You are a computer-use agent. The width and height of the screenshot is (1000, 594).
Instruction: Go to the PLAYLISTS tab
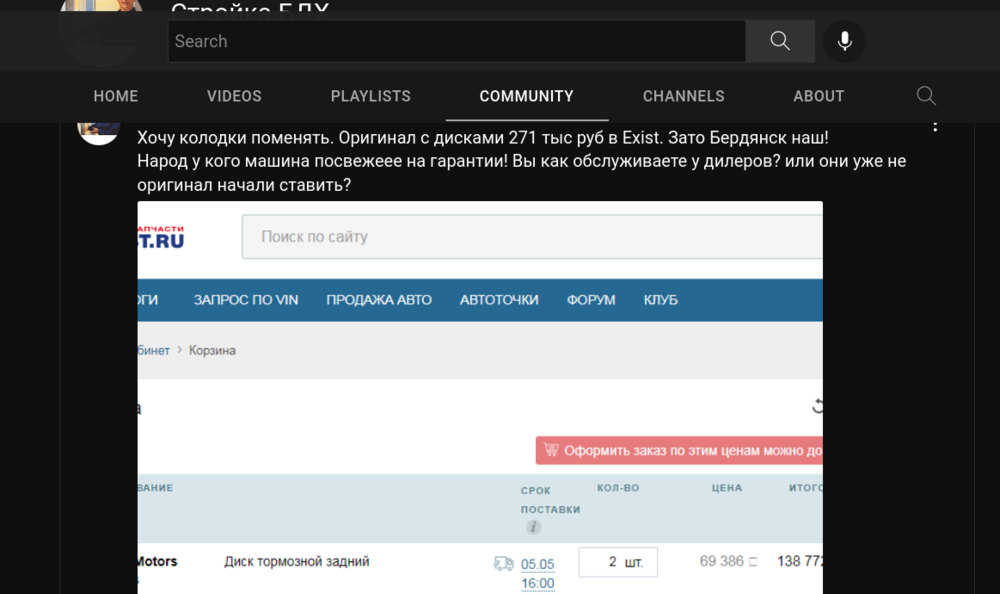tap(371, 96)
